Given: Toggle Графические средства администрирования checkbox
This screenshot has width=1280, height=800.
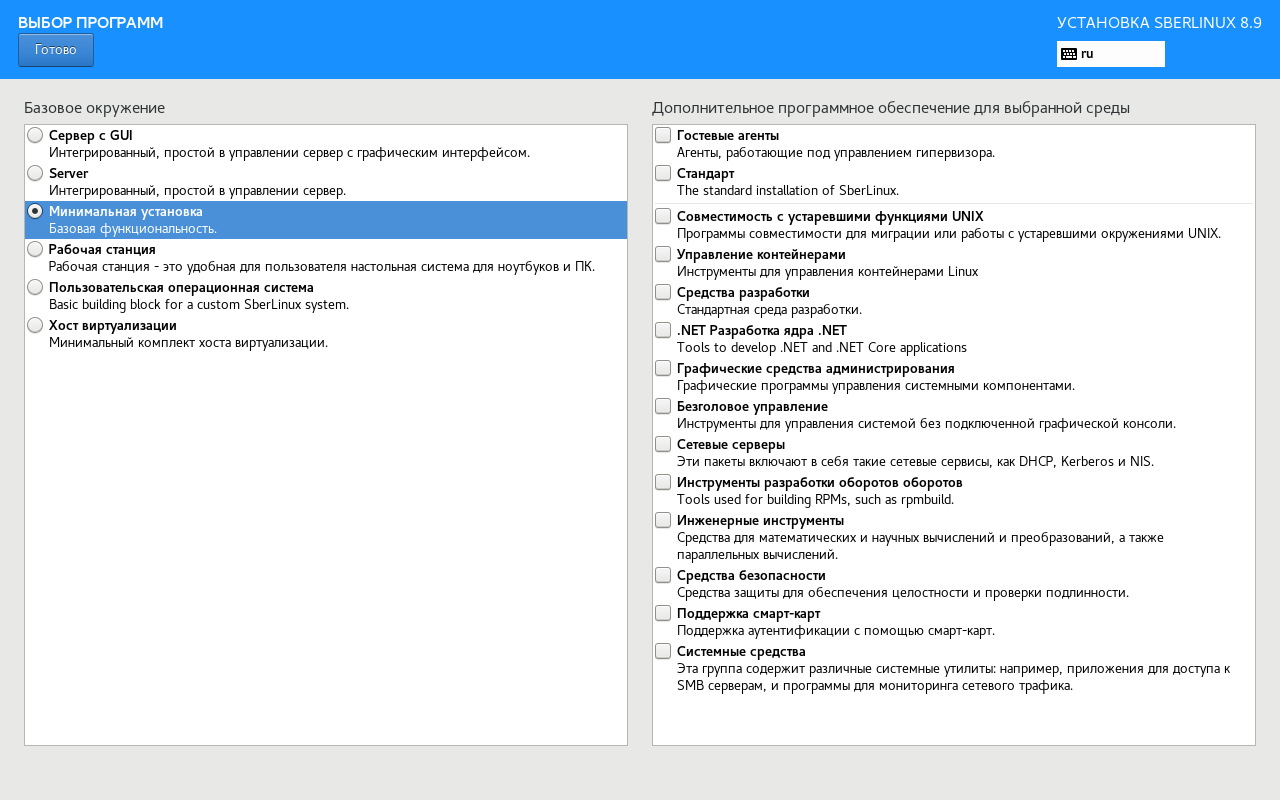Looking at the screenshot, I should pos(663,368).
